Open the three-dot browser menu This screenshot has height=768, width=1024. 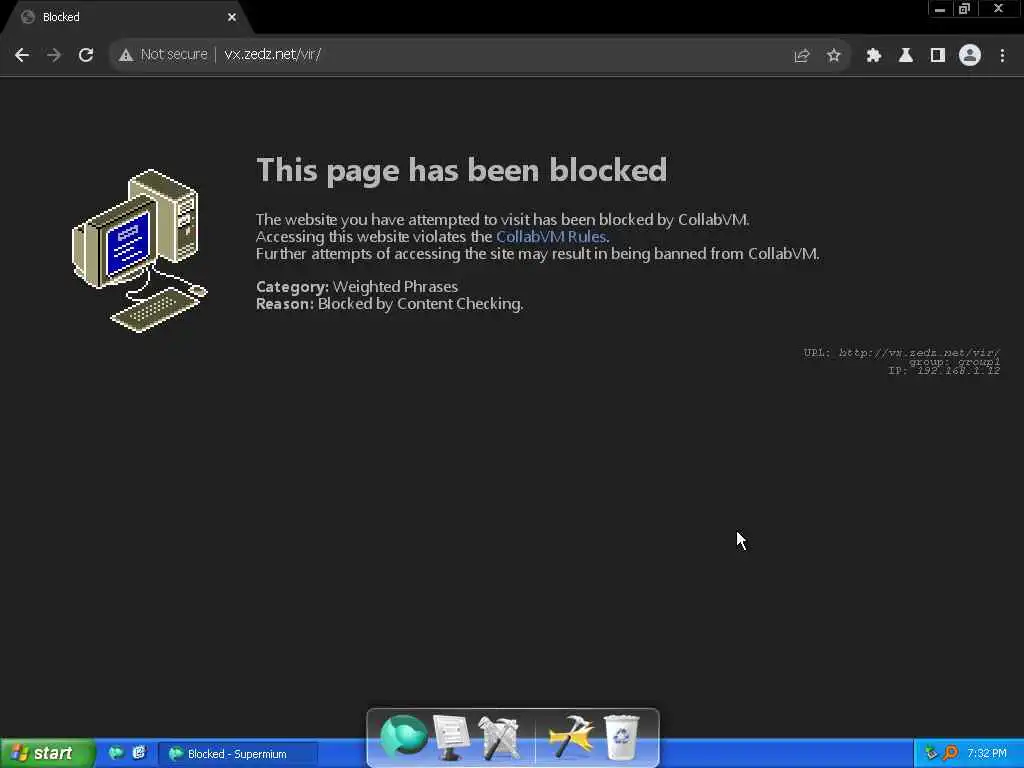[x=1002, y=56]
